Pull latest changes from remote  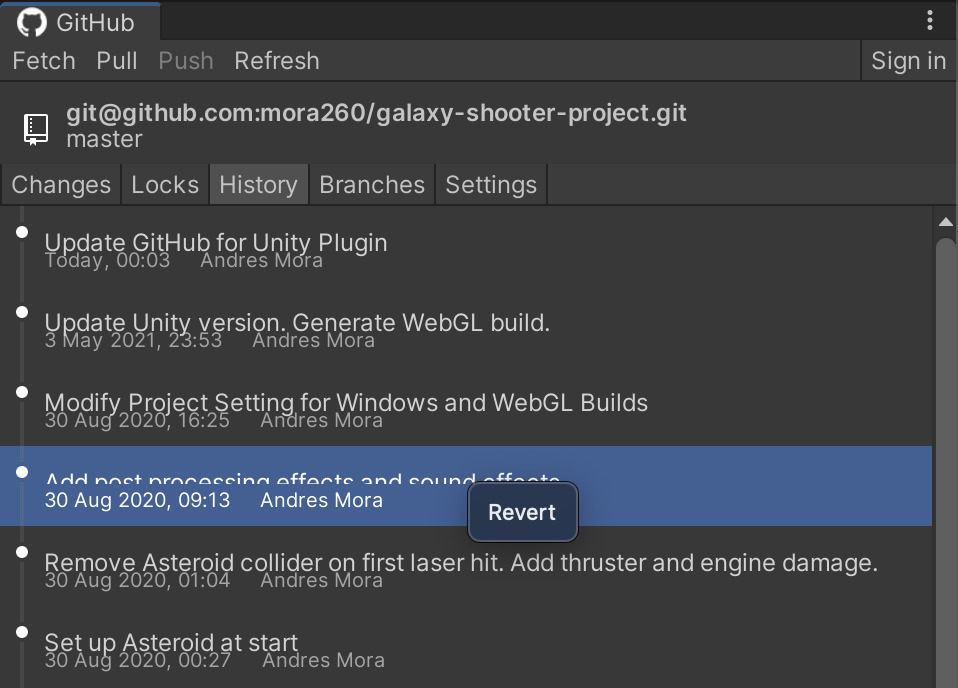pyautogui.click(x=117, y=61)
